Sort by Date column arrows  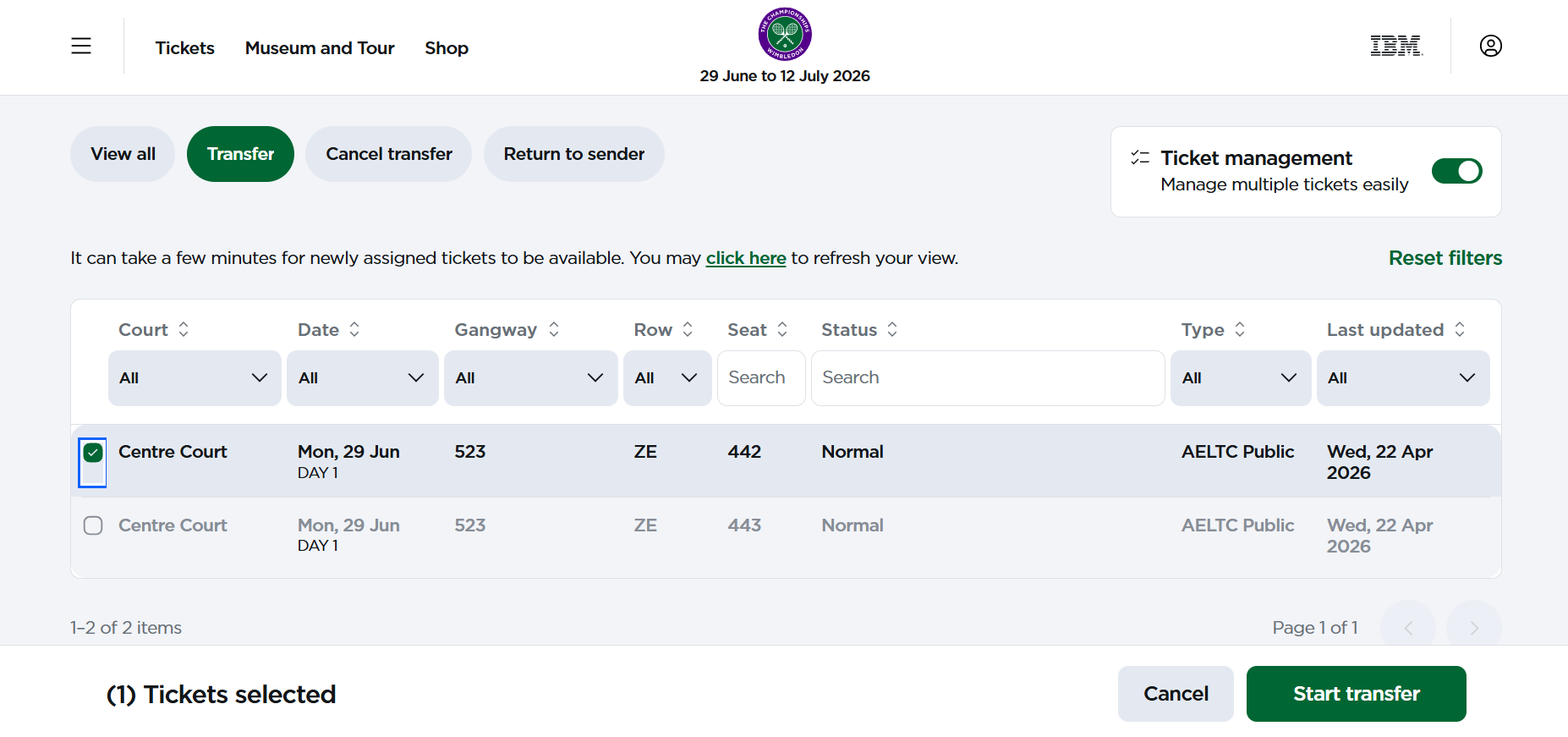(354, 329)
